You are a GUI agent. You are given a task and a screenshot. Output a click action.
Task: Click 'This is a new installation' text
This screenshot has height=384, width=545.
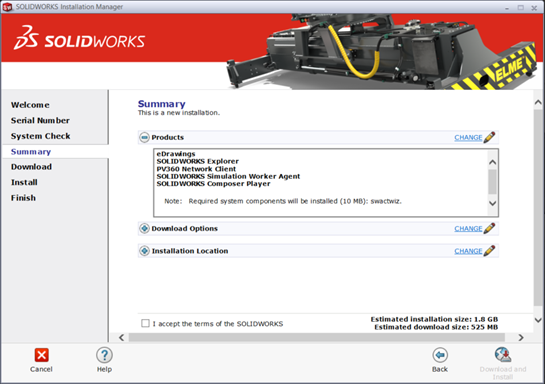tap(179, 113)
